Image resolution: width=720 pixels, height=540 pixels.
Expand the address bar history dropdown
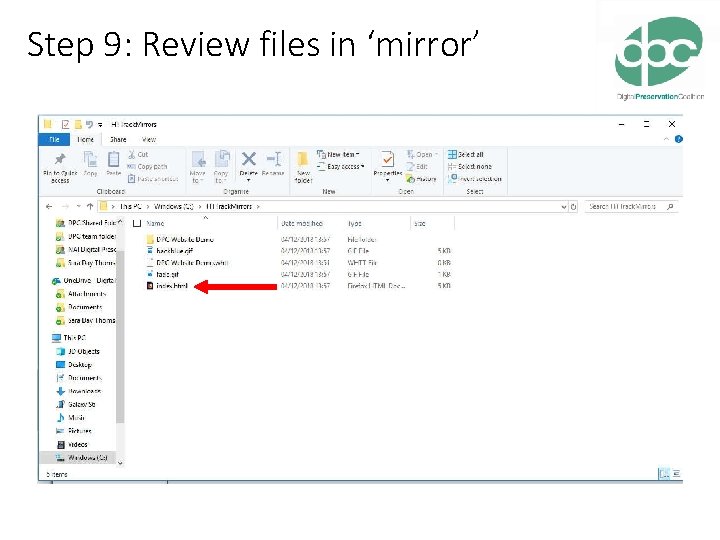click(x=564, y=207)
